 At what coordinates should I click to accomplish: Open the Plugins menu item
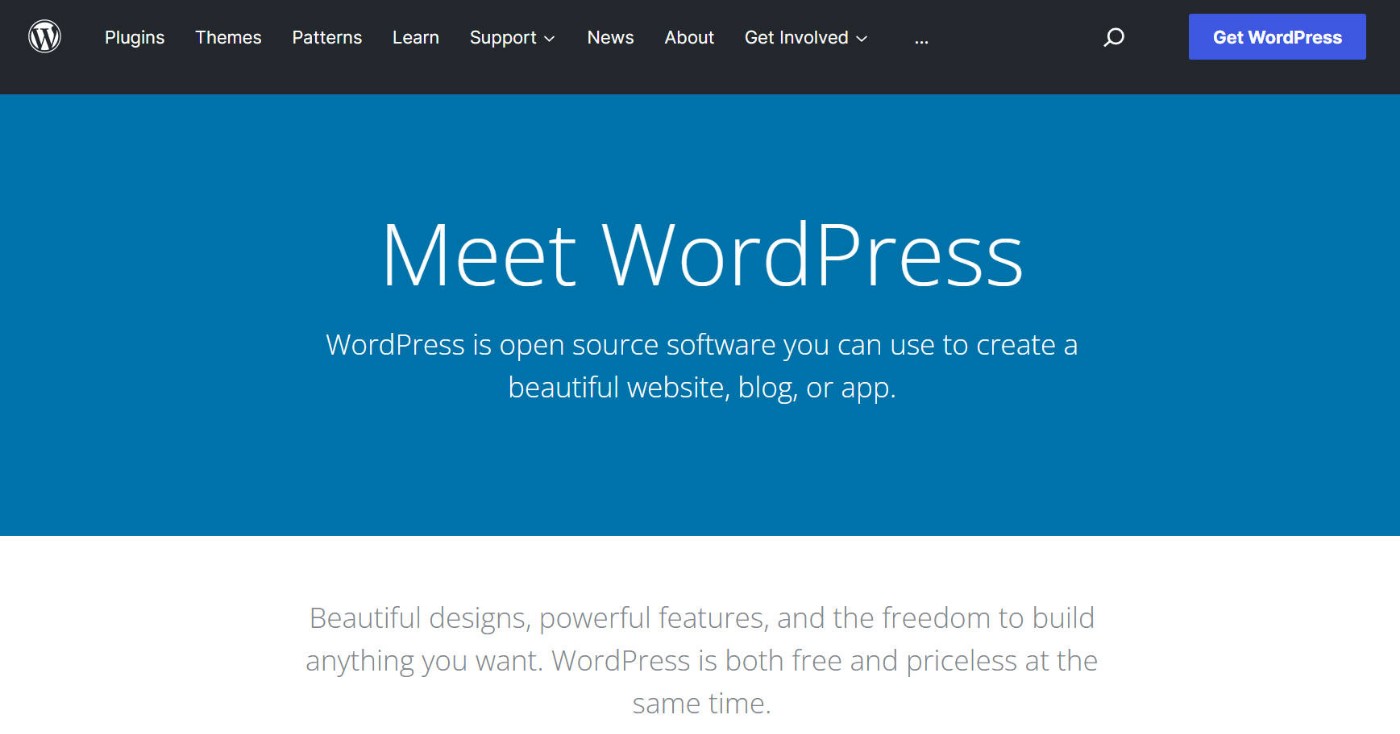[133, 37]
